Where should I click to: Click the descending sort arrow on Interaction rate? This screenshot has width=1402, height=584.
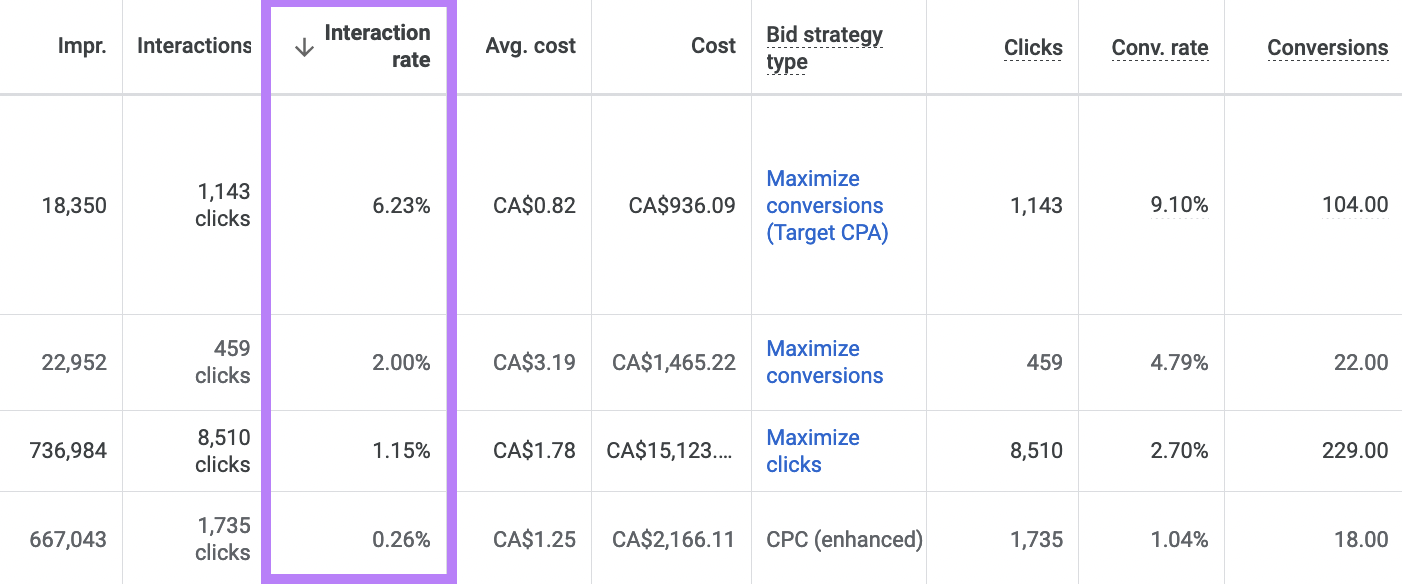click(x=304, y=47)
